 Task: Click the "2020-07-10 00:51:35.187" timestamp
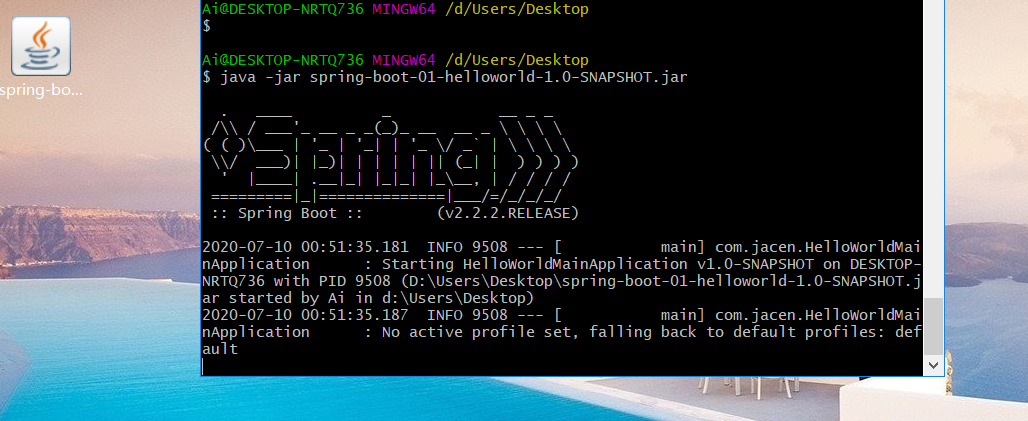305,315
